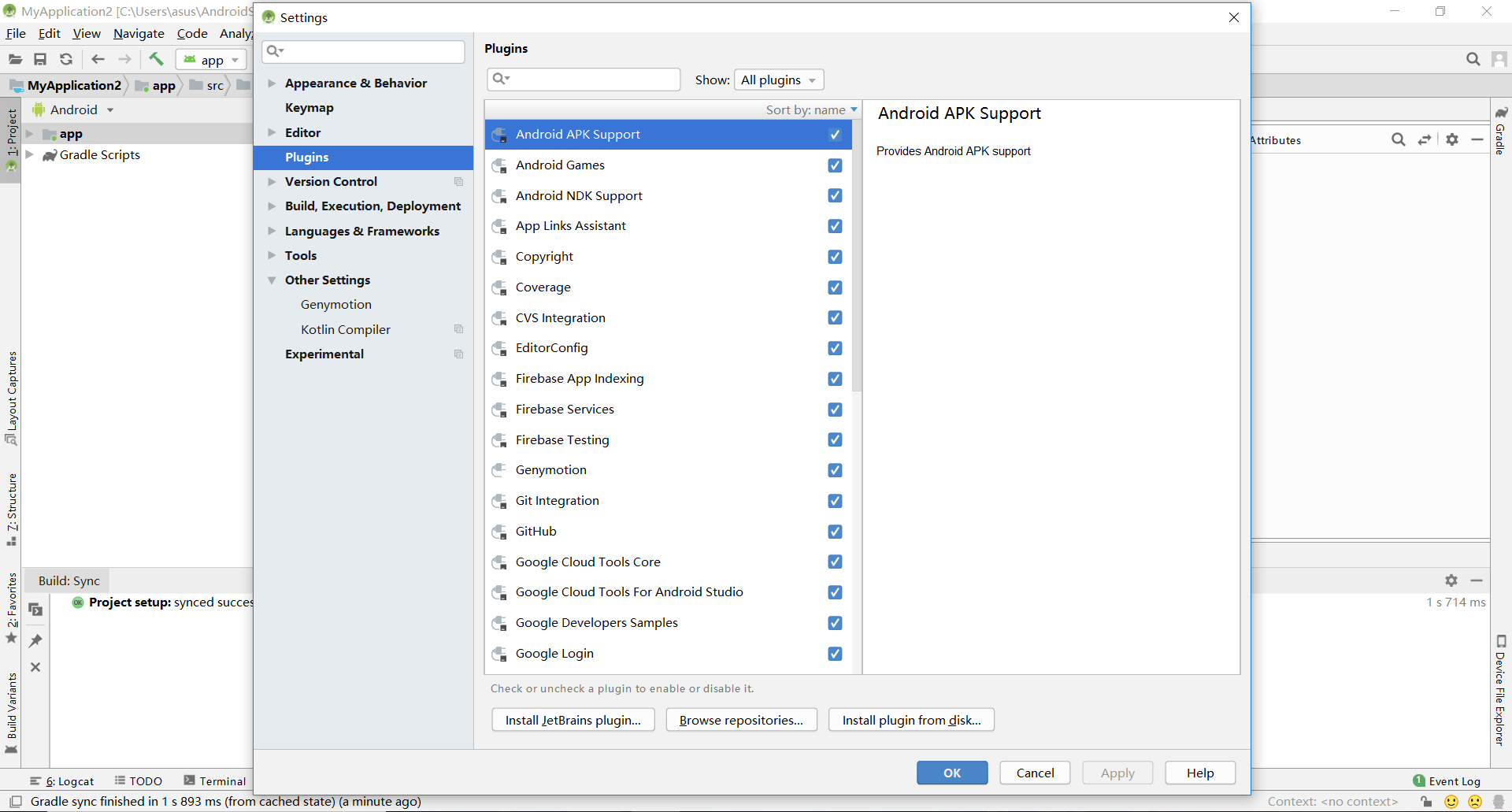Click the Save All toolbar icon
This screenshot has height=812, width=1512.
pos(40,59)
